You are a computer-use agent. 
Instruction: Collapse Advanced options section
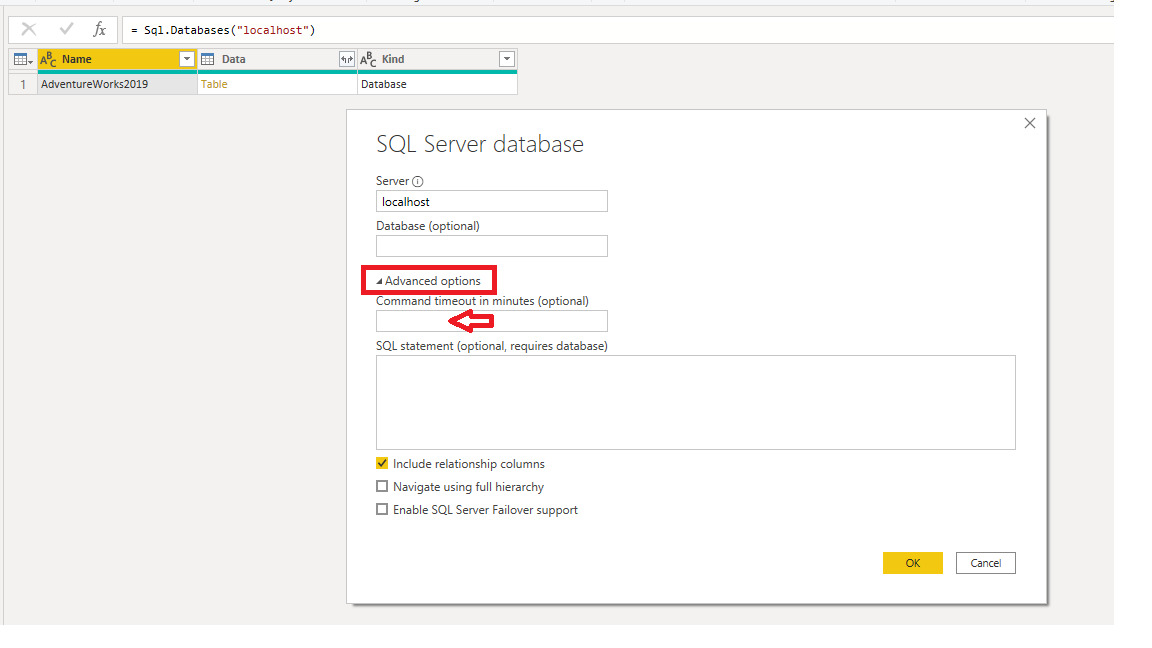coord(428,281)
